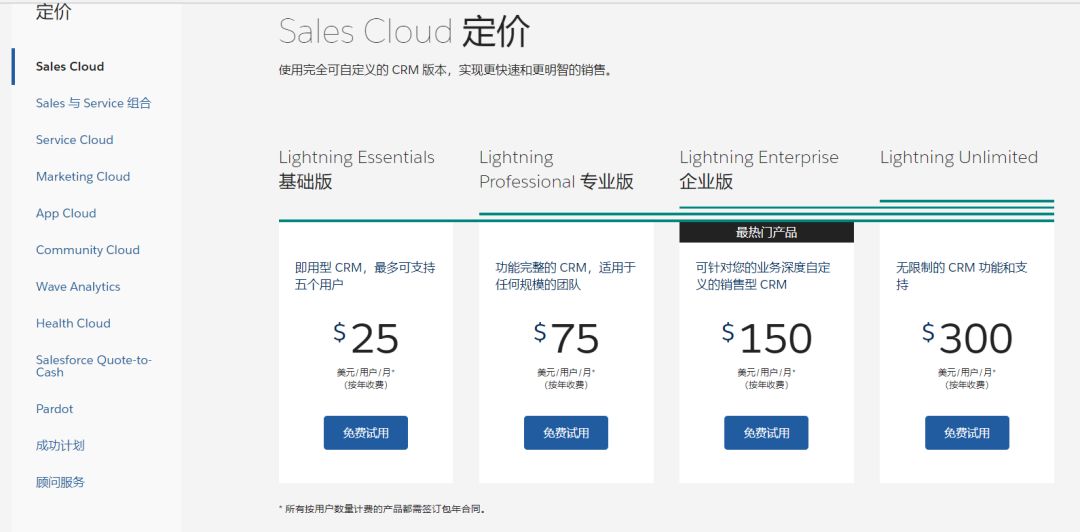Click the 最热门产品 banner

click(766, 232)
